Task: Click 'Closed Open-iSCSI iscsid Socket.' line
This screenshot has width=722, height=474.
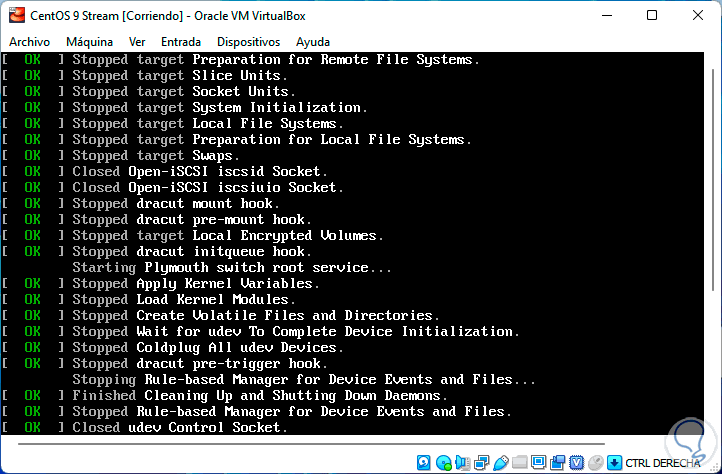Action: coord(200,171)
